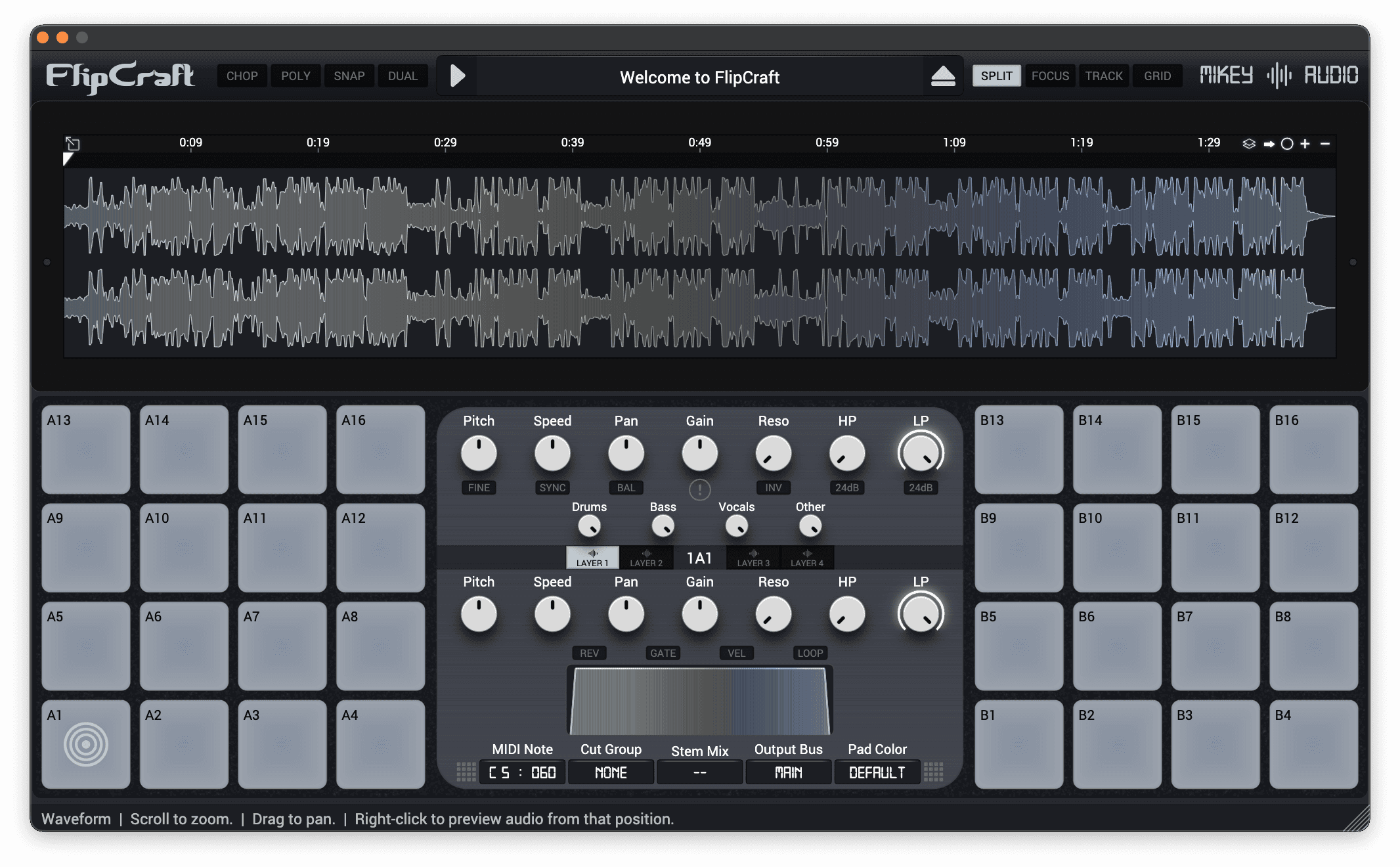Open the Pad Color DEFAULT selector
Viewport: 1400px width, 867px height.
click(x=877, y=772)
